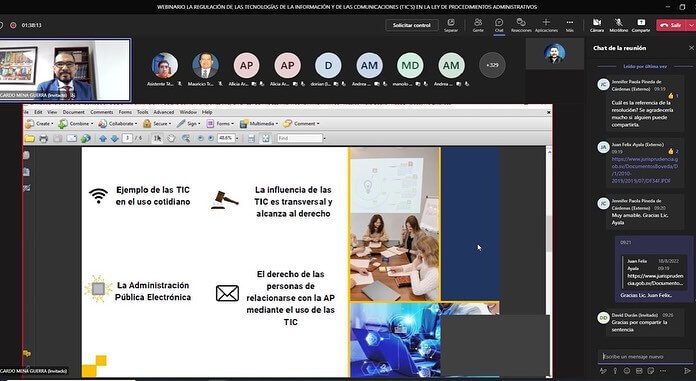696x381 pixels.
Task: Open the Reacciones menu
Action: point(521,25)
